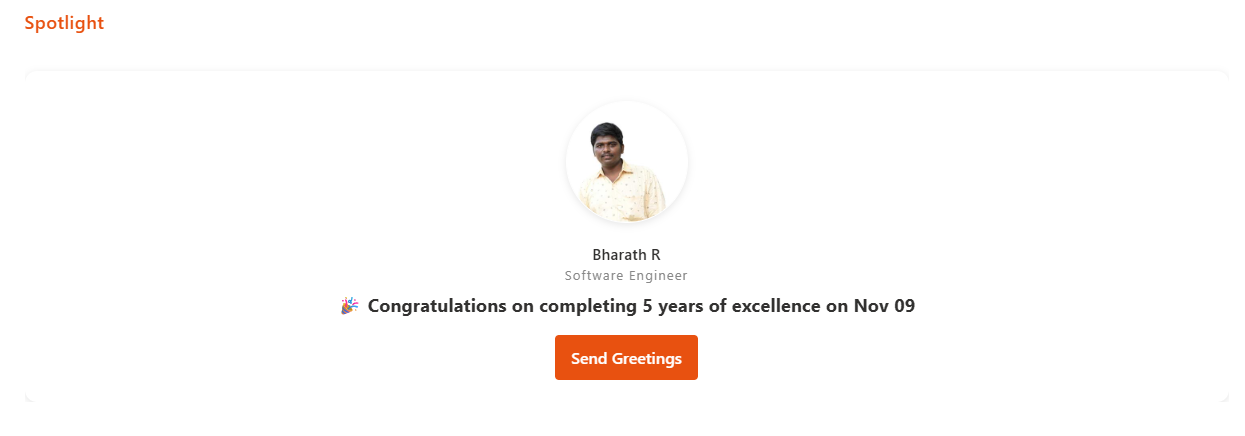
Task: Click the Nov 09 date text
Action: point(884,306)
